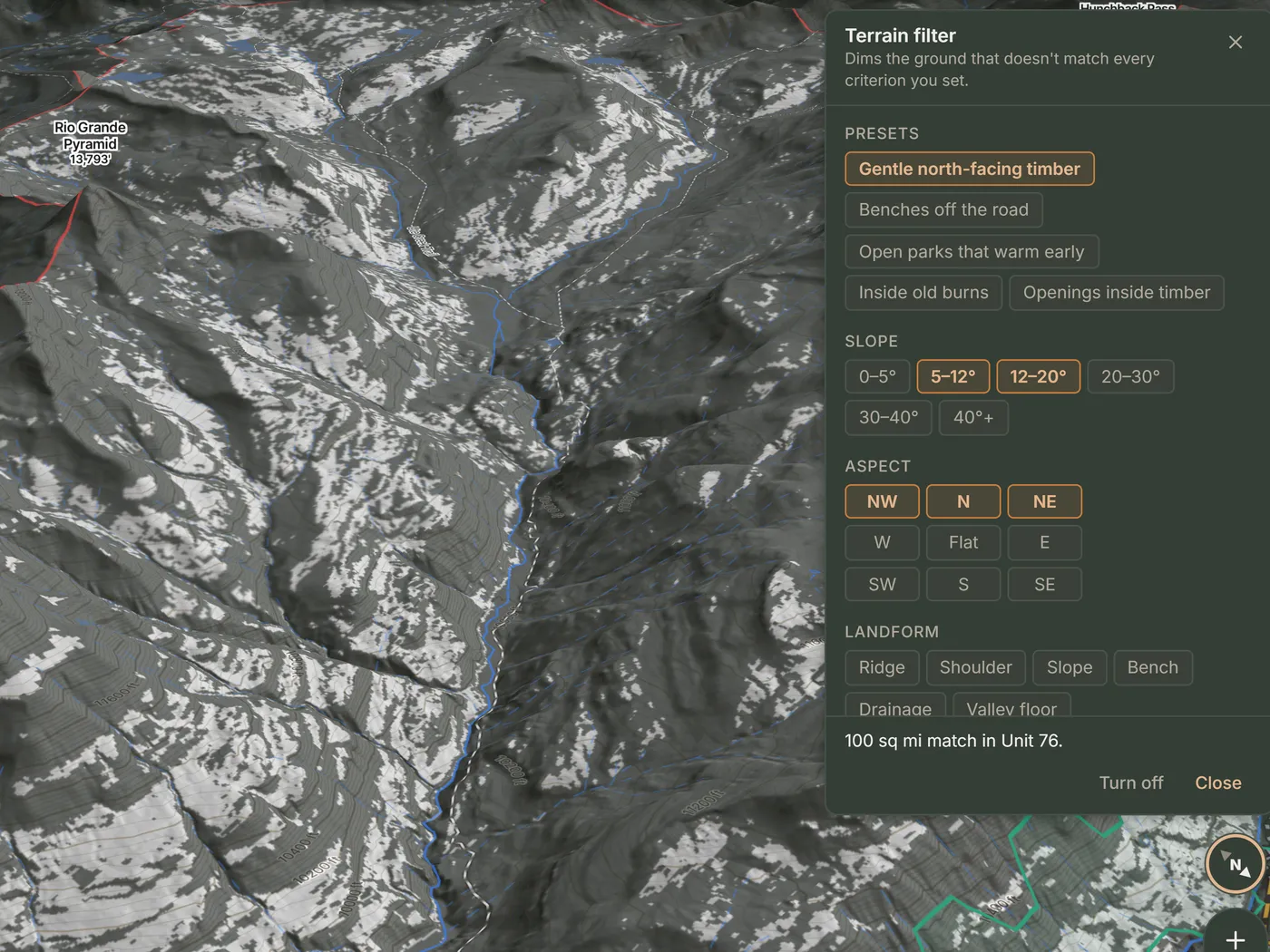Select the E aspect chip
This screenshot has height=952, width=1270.
pos(1045,542)
